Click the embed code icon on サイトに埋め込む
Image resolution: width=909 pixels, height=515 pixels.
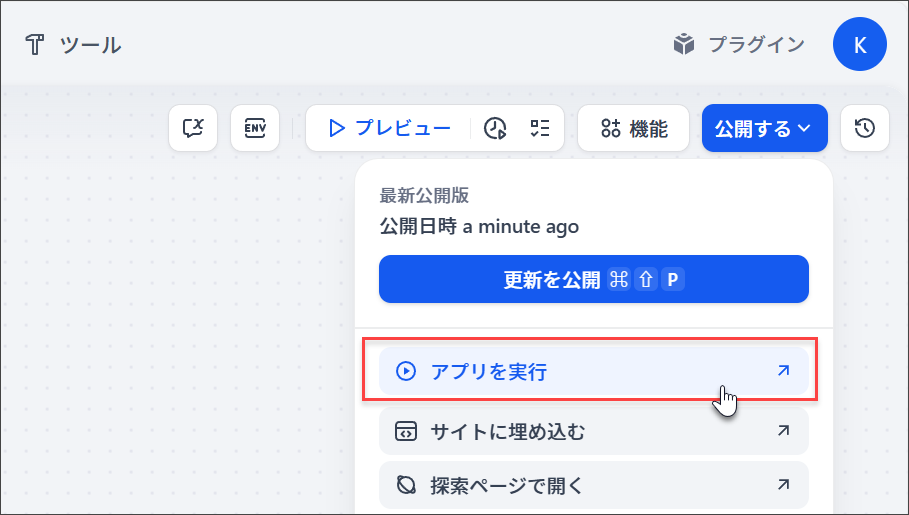[406, 431]
